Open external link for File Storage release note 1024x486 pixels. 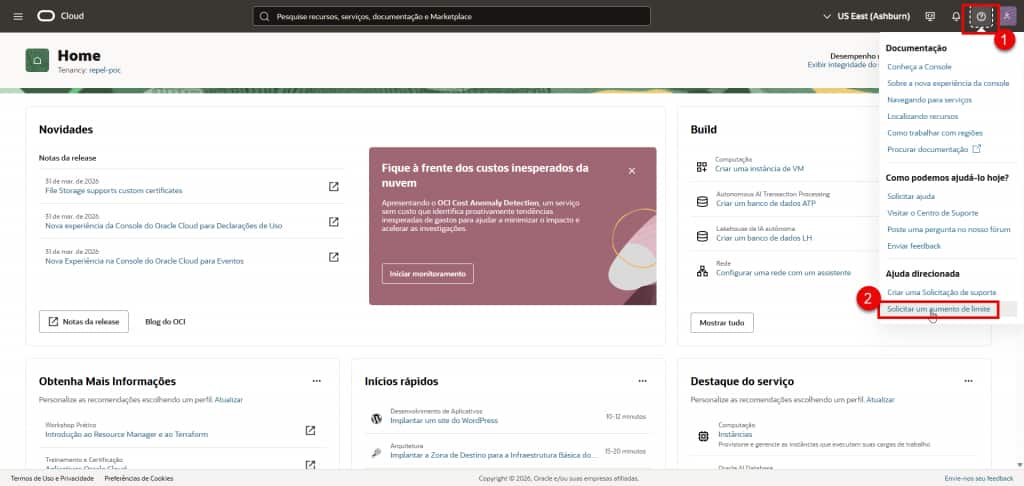tap(334, 187)
